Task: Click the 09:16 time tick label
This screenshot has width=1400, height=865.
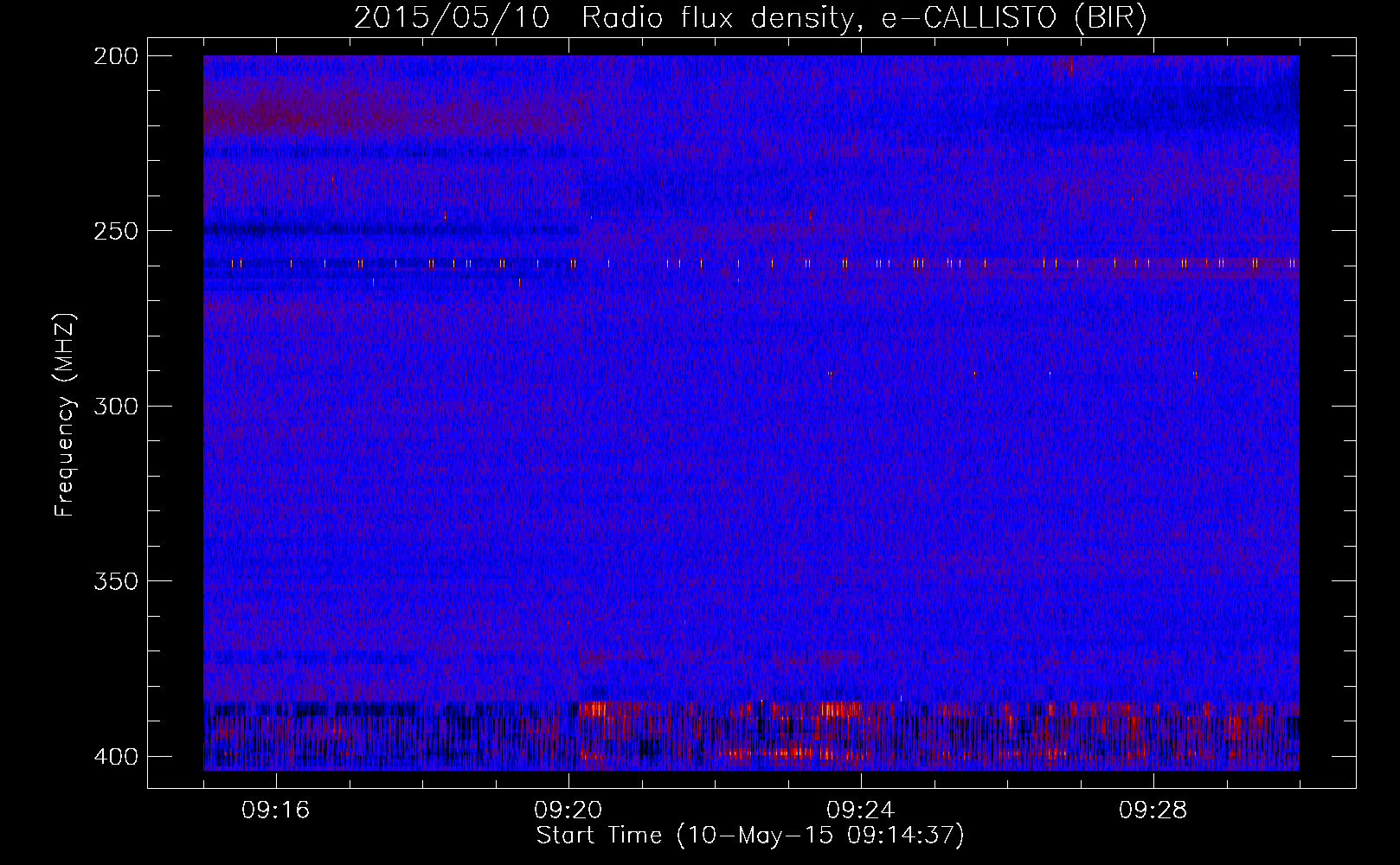Action: (276, 811)
